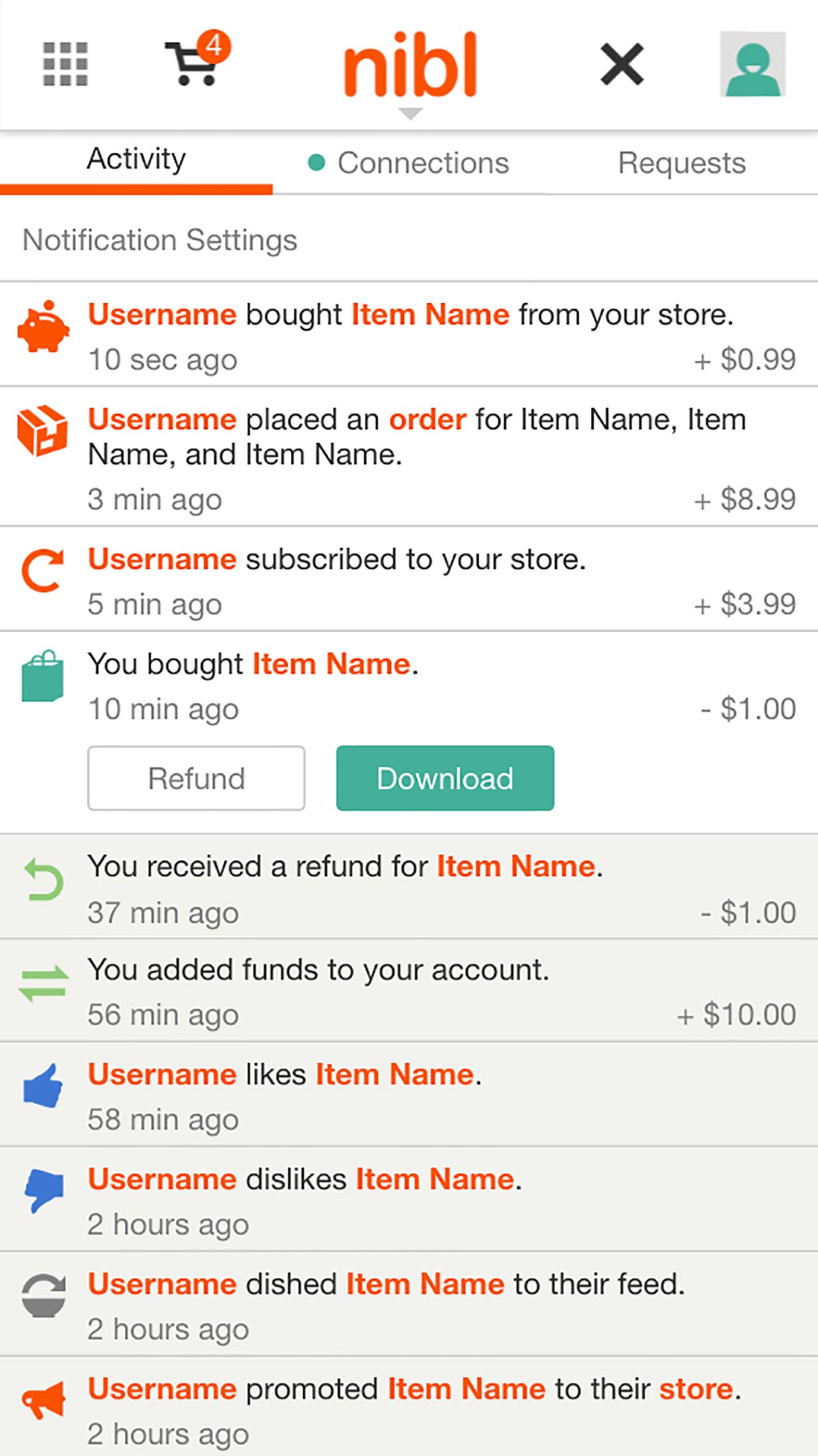This screenshot has width=818, height=1456.
Task: Click the blue thumbs-up like icon
Action: click(43, 1086)
